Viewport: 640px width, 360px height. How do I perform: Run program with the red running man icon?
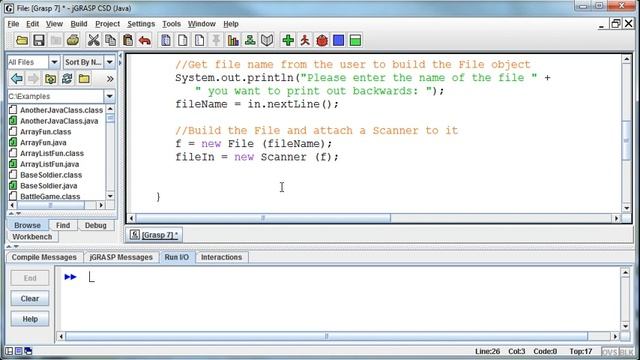[305, 40]
